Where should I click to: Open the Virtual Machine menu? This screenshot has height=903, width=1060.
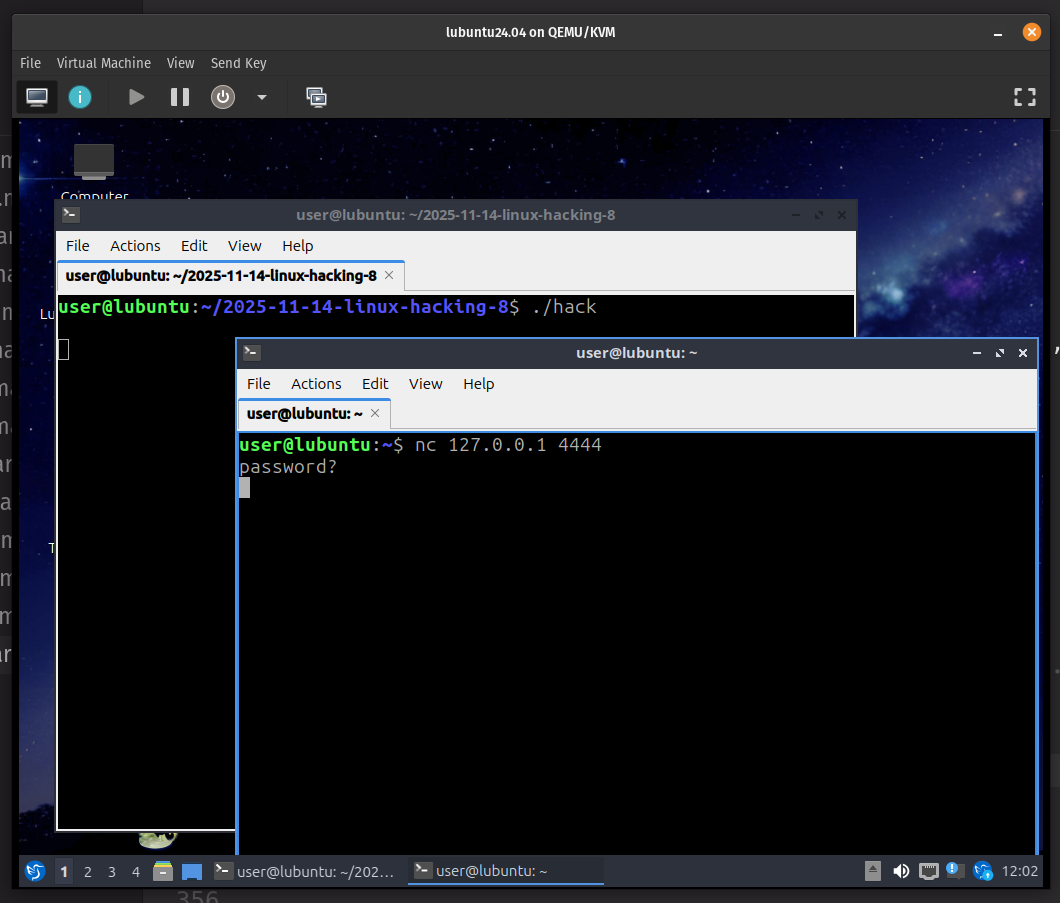point(103,63)
